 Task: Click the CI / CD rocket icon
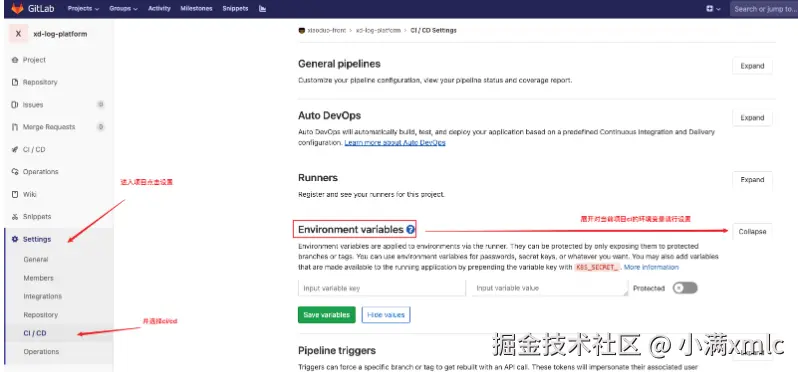(x=15, y=150)
